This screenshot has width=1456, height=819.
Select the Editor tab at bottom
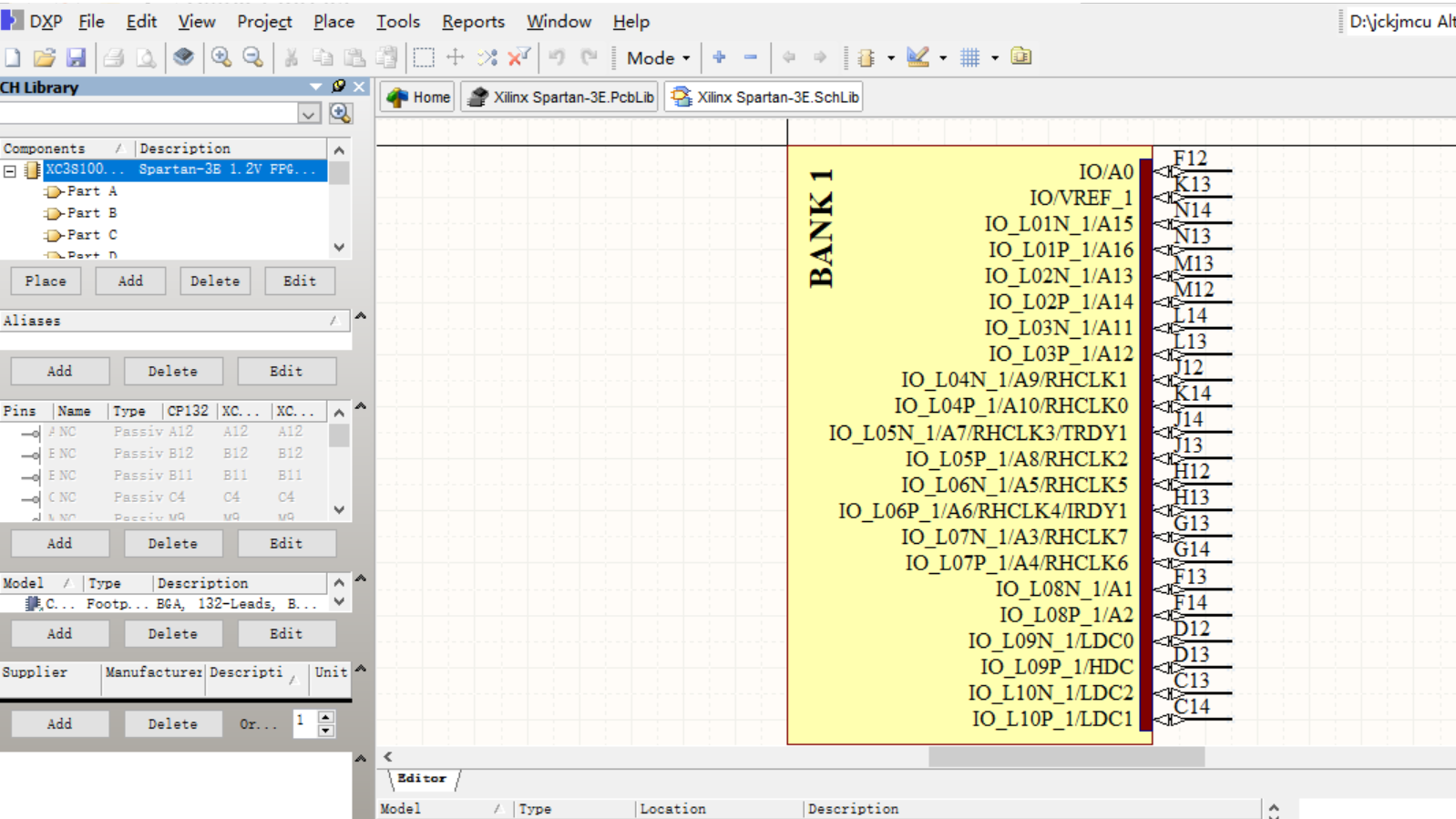coord(423,779)
